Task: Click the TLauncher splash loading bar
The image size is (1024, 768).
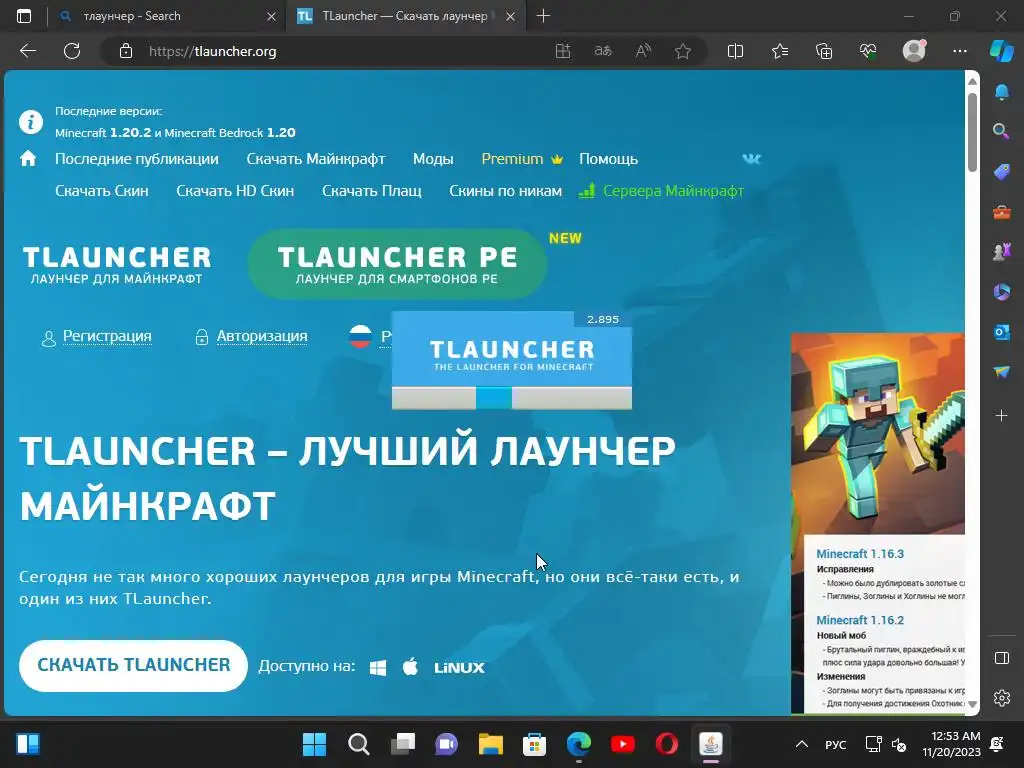Action: point(511,398)
